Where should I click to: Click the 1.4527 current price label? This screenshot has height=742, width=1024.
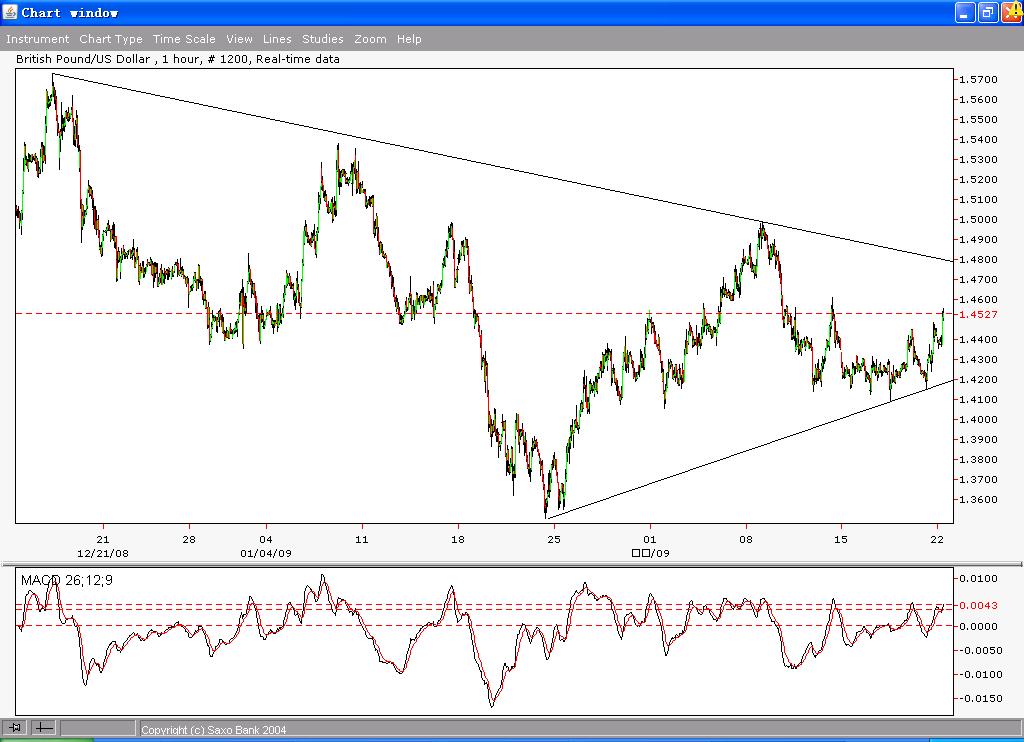click(978, 314)
